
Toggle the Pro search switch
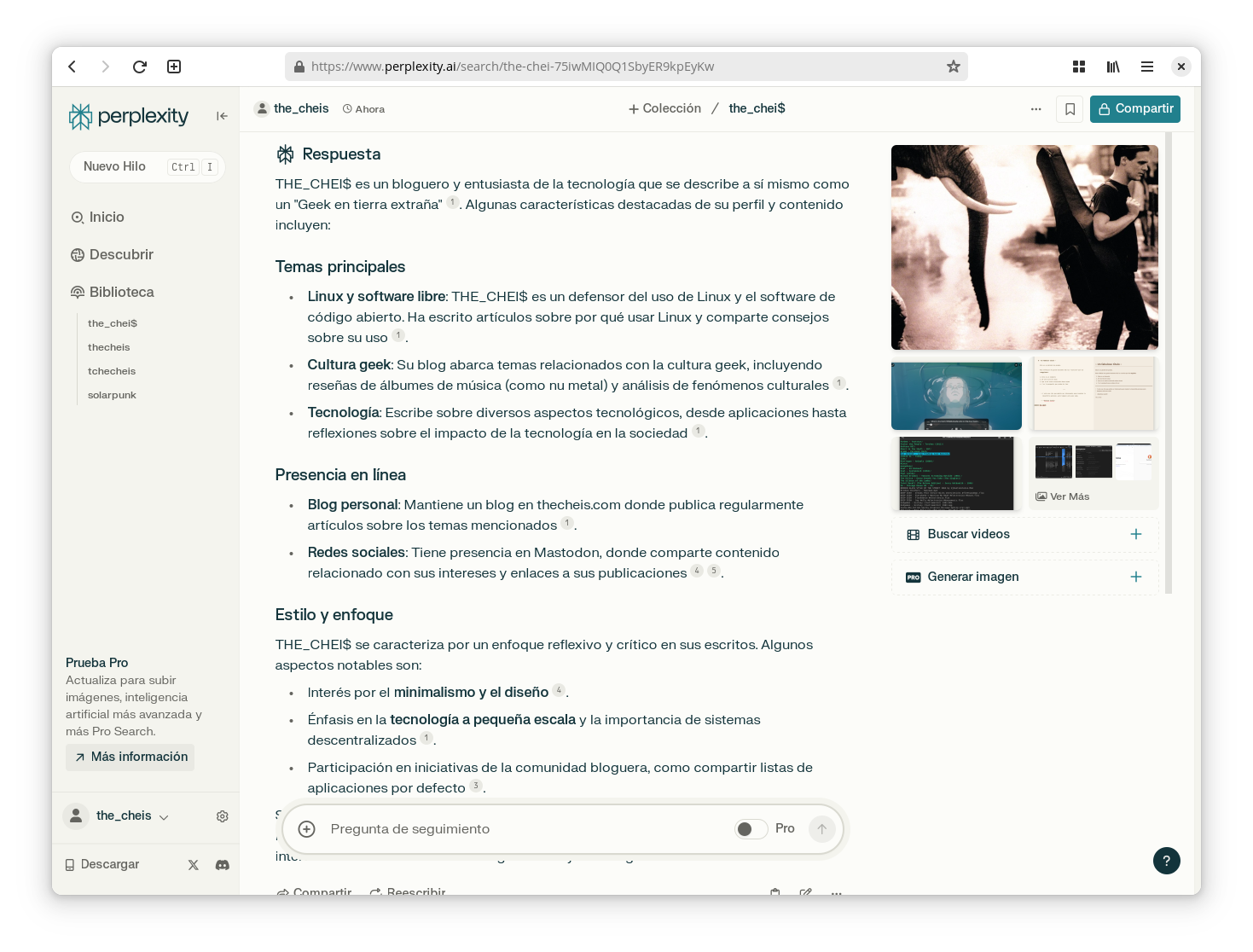tap(751, 829)
